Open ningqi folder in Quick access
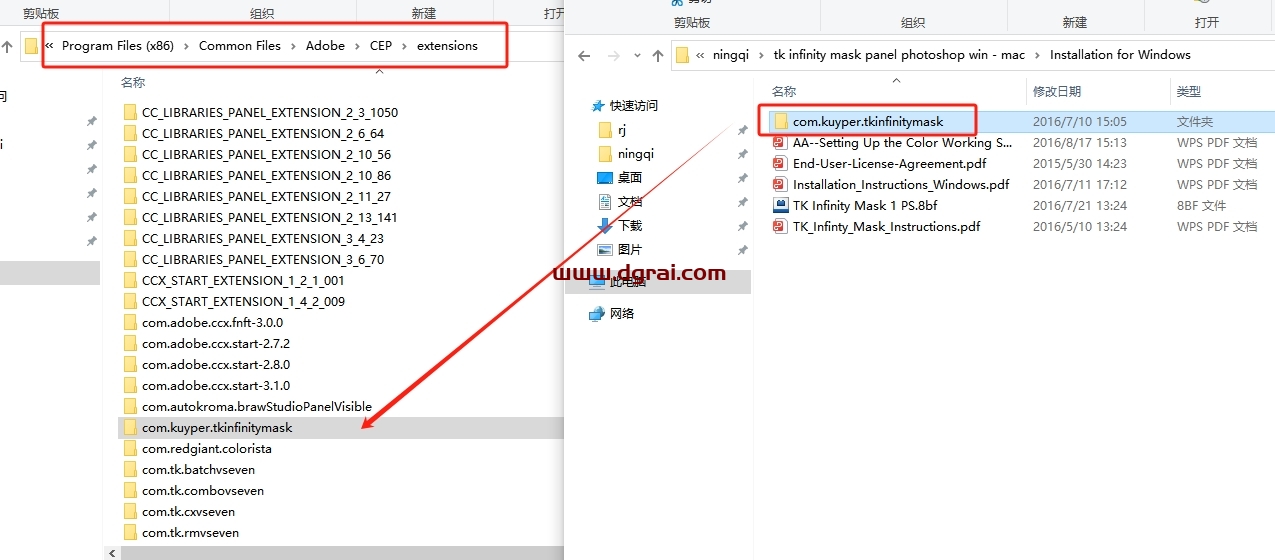Viewport: 1275px width, 560px height. click(636, 154)
